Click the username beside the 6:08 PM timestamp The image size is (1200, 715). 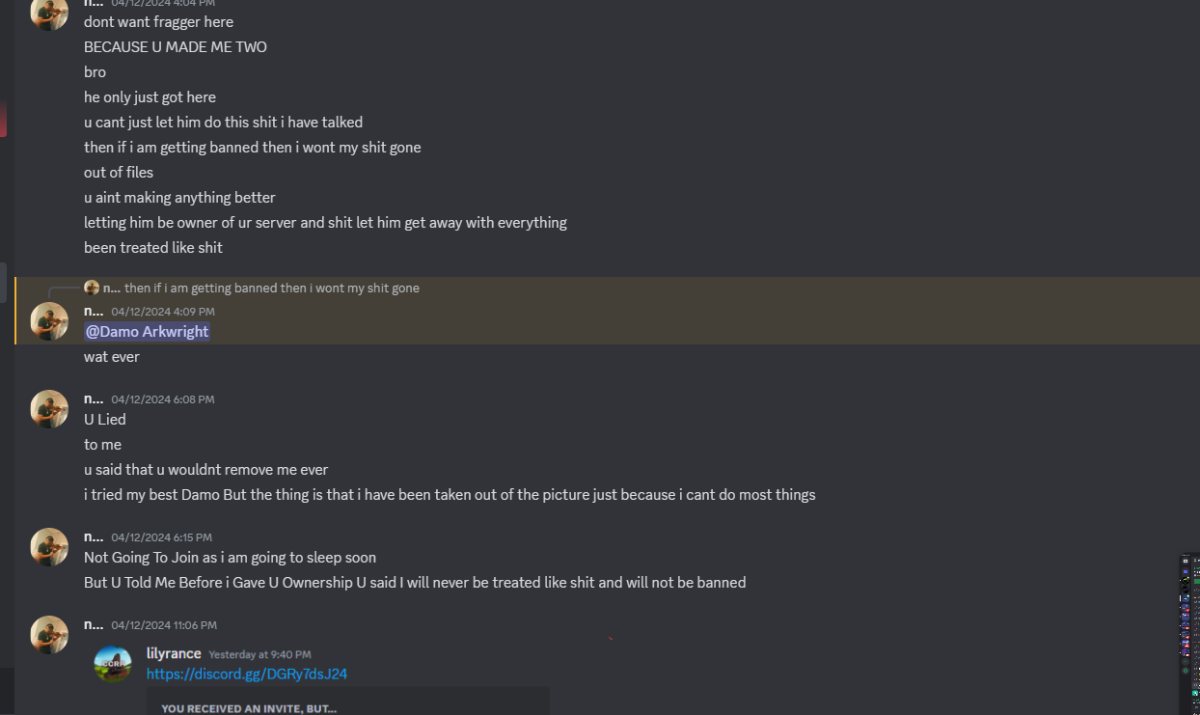point(93,399)
